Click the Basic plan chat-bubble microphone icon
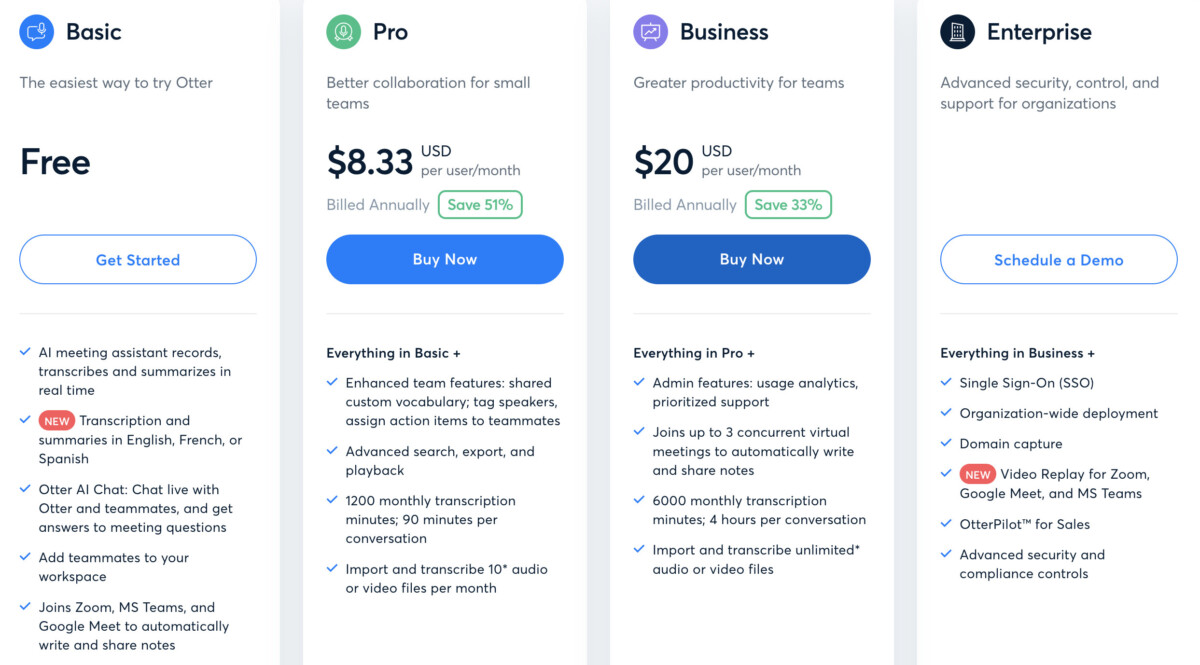Viewport: 1200px width, 665px height. [x=36, y=32]
